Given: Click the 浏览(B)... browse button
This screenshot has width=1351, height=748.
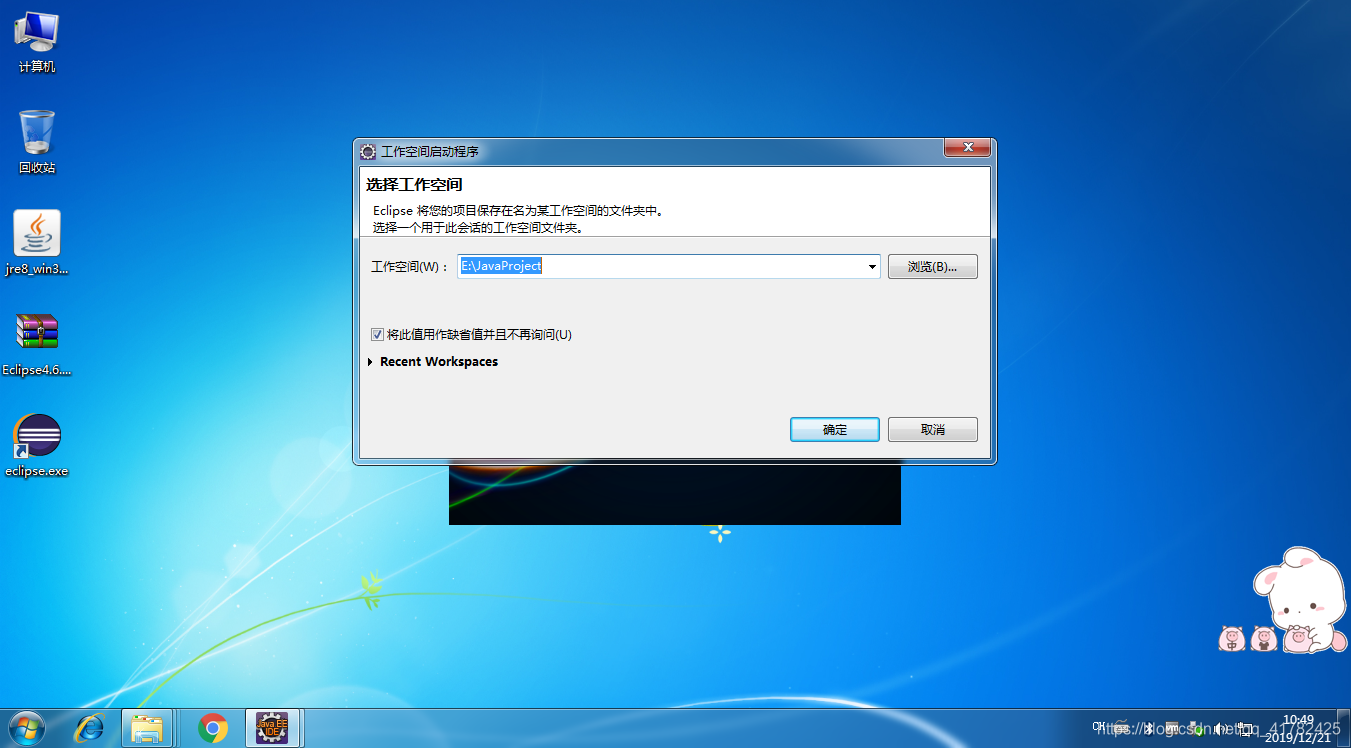Looking at the screenshot, I should click(933, 267).
